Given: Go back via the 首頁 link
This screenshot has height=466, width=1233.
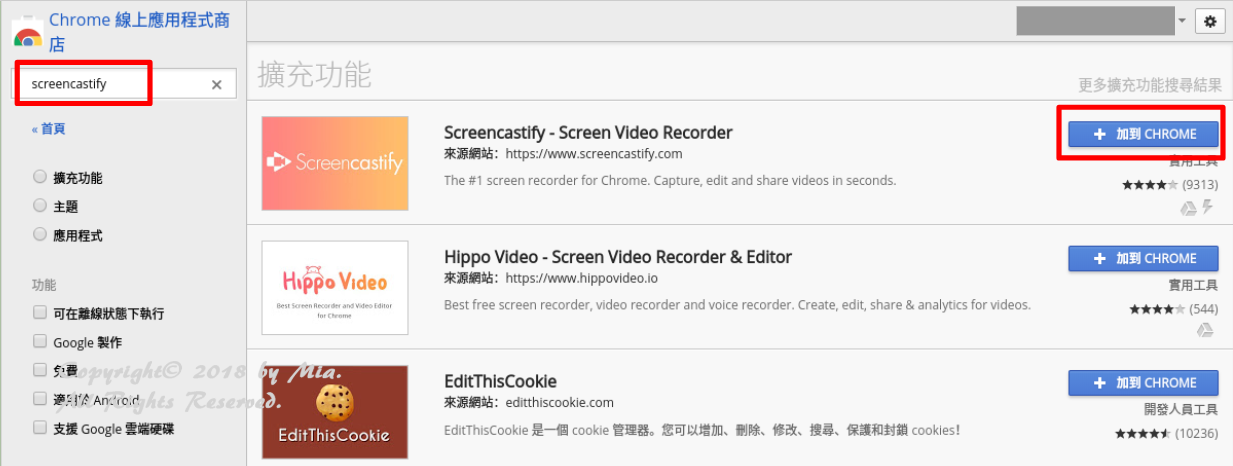Looking at the screenshot, I should coord(48,129).
